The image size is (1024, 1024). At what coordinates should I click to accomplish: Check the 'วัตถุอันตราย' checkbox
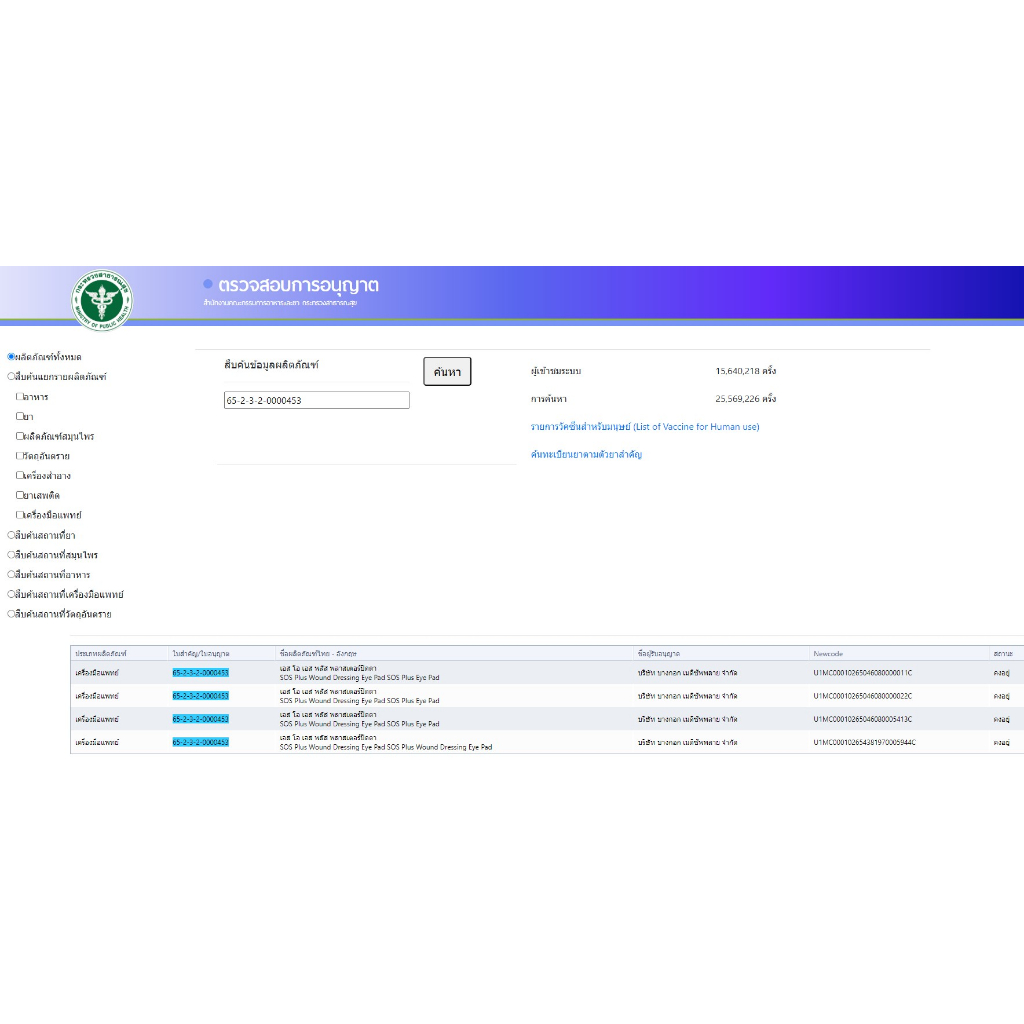[x=20, y=456]
